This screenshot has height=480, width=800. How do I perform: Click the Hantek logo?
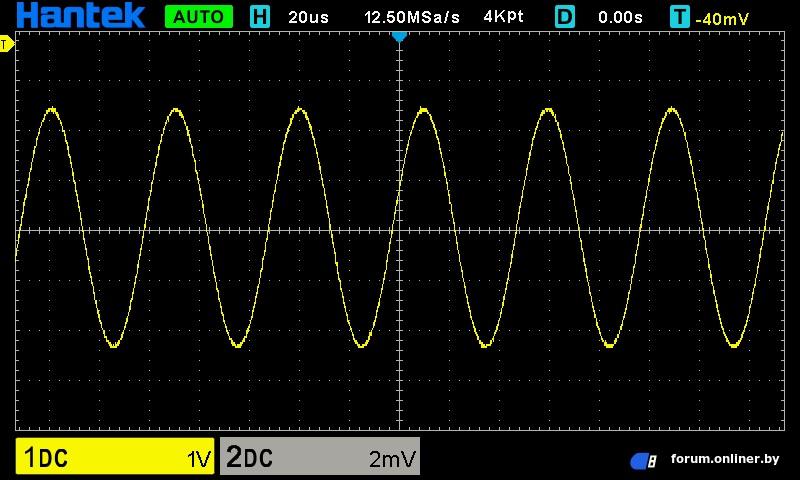[81, 15]
